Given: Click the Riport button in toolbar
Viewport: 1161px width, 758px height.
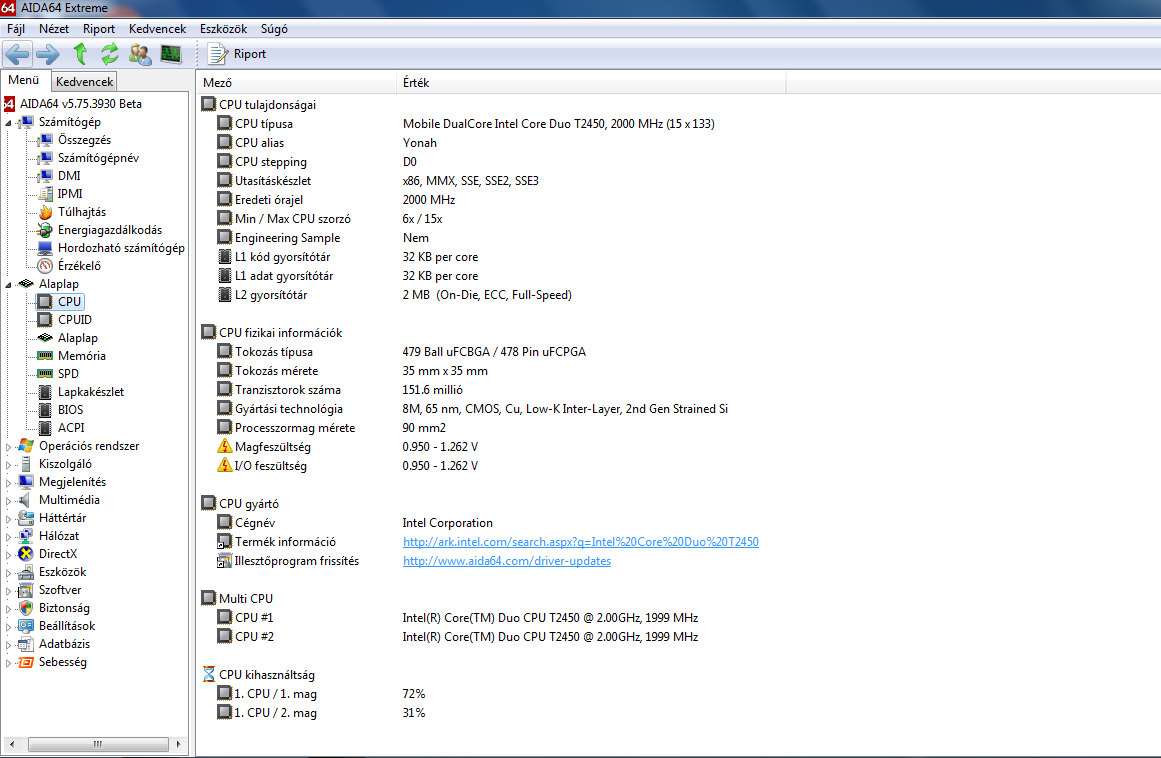Looking at the screenshot, I should tap(237, 54).
